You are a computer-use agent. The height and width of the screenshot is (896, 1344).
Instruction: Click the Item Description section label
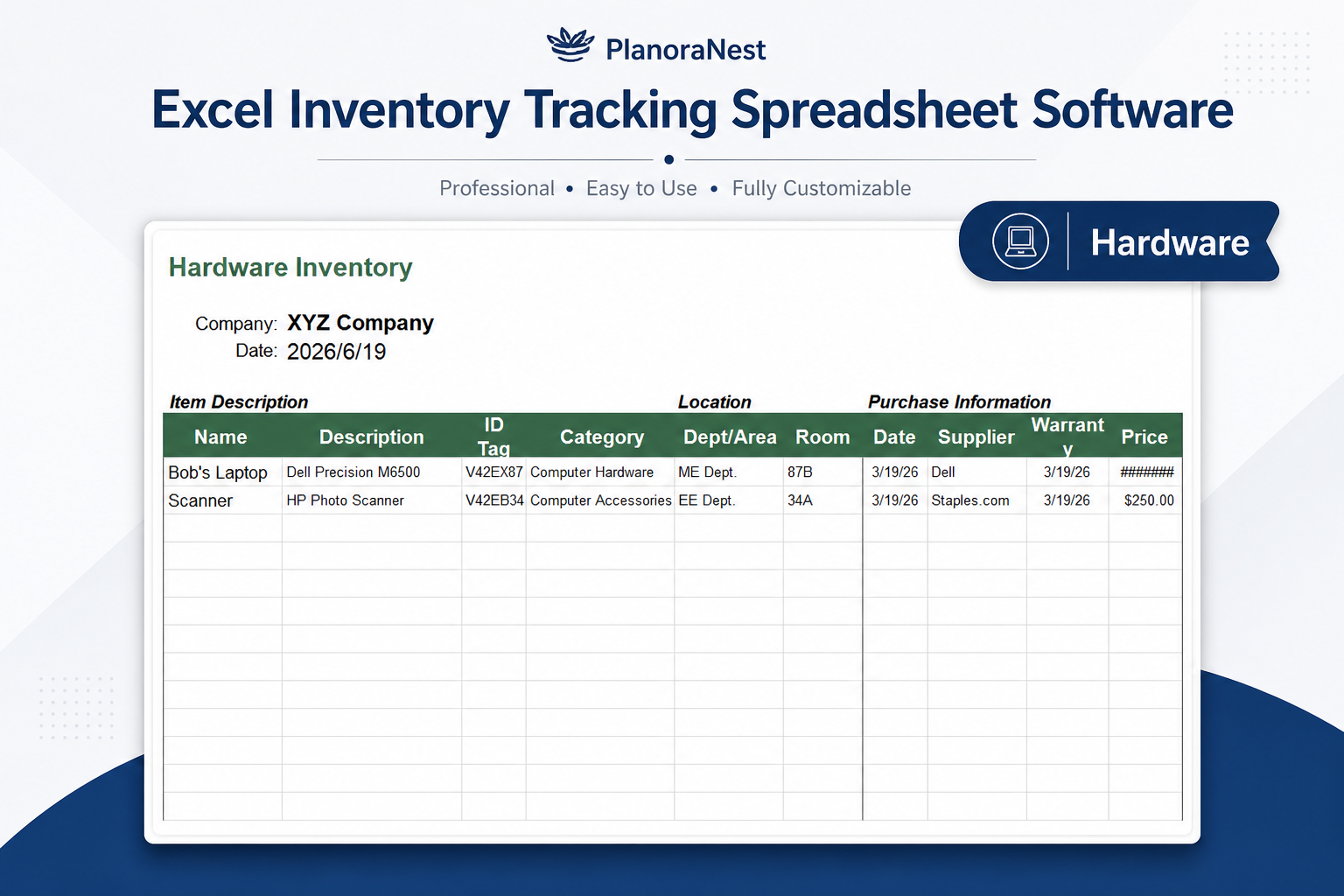239,402
